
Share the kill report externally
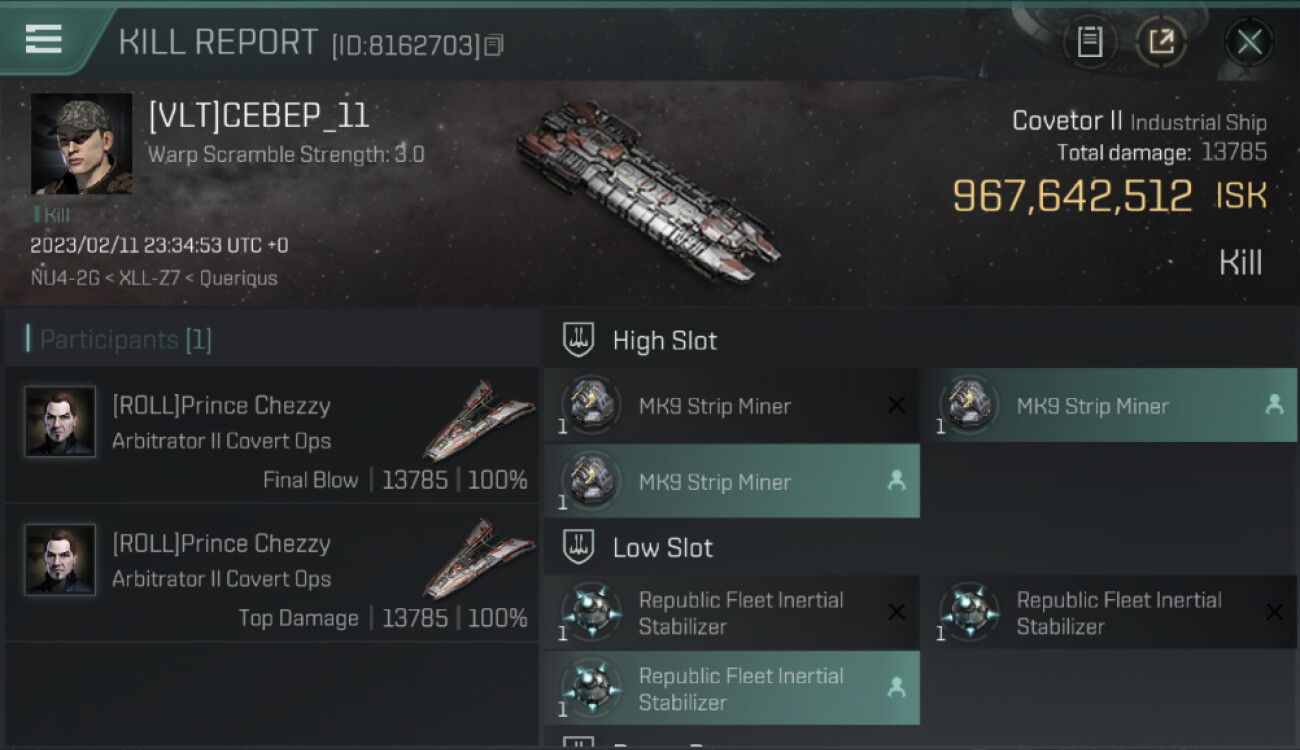[x=1161, y=42]
